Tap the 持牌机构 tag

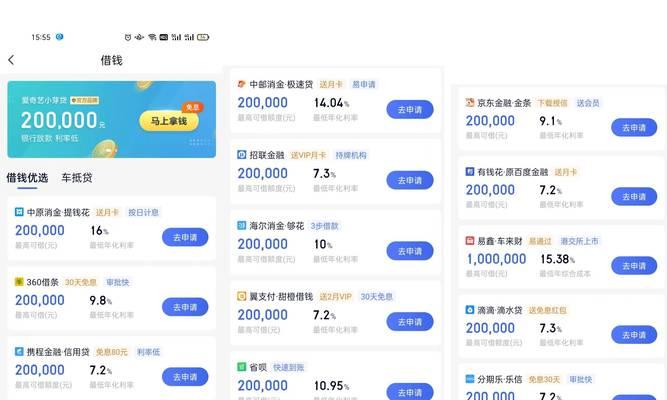pyautogui.click(x=351, y=155)
